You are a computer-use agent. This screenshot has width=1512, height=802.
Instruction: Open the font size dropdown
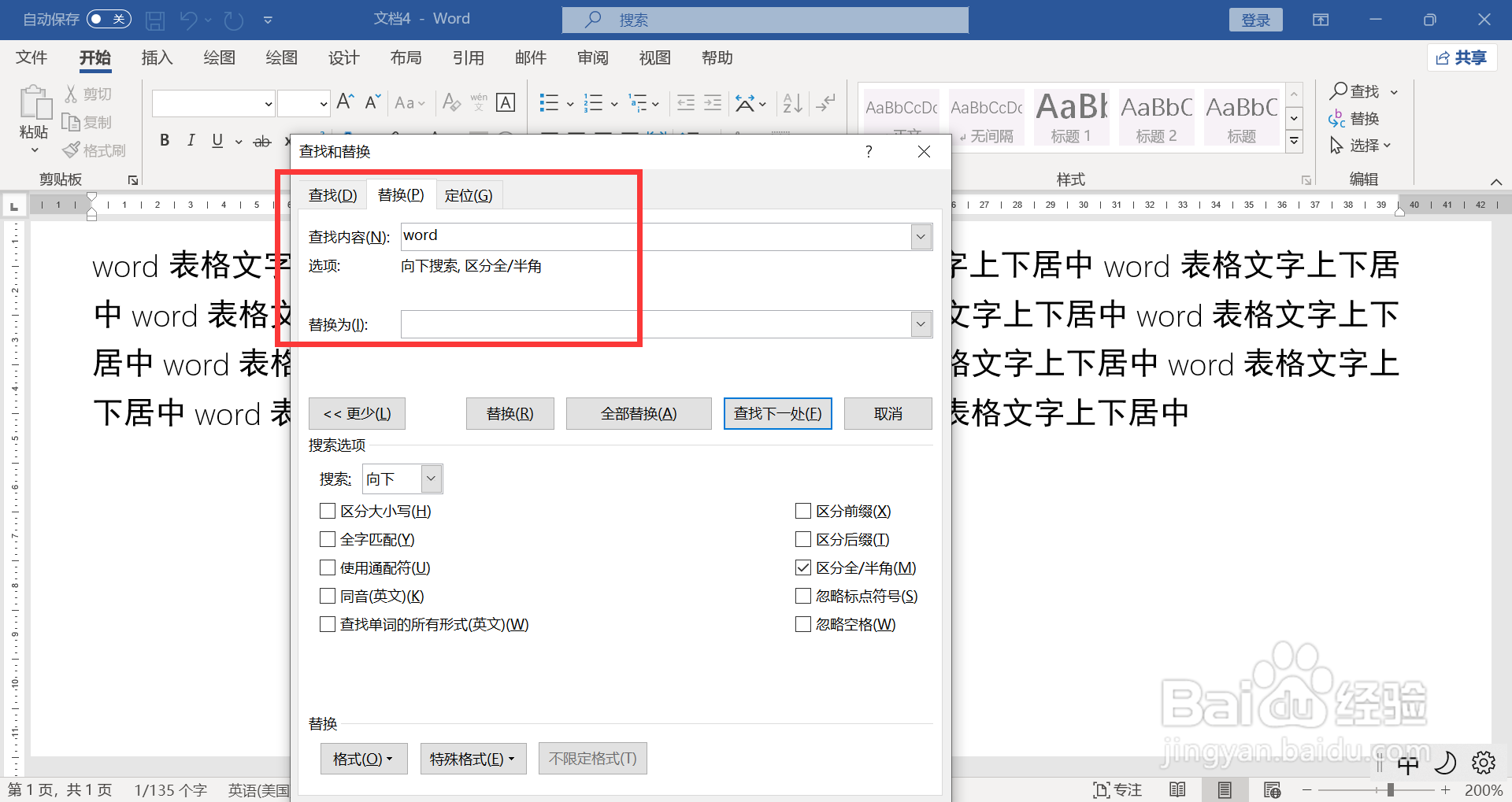click(x=323, y=103)
